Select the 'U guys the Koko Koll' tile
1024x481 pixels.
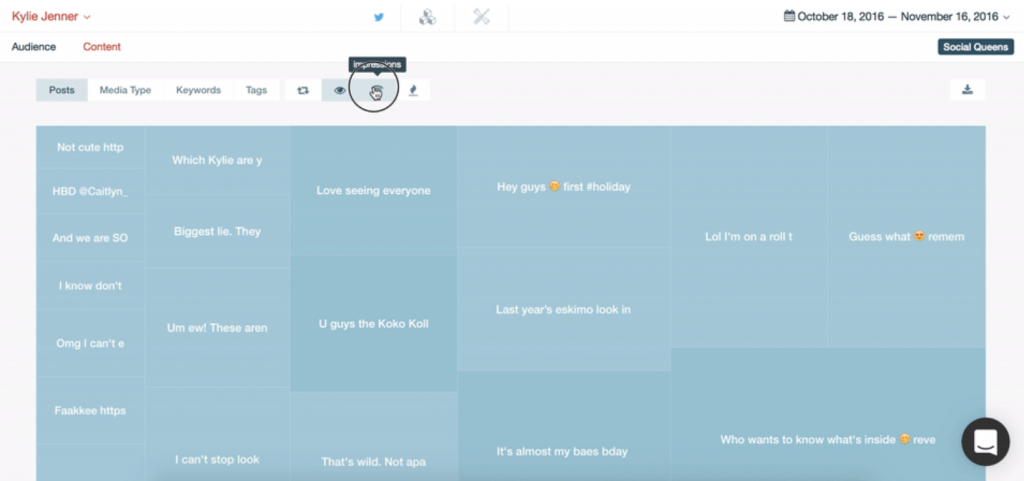click(373, 324)
